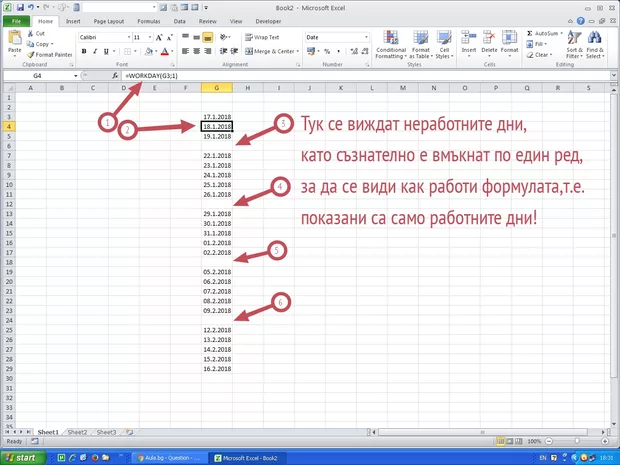Screen dimensions: 620x465
Task: Click the Merge & Center button
Action: point(270,51)
